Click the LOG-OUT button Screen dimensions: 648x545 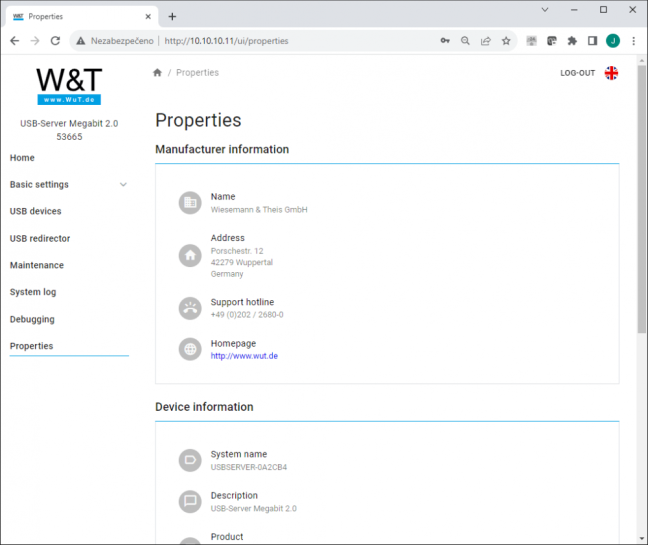[577, 73]
